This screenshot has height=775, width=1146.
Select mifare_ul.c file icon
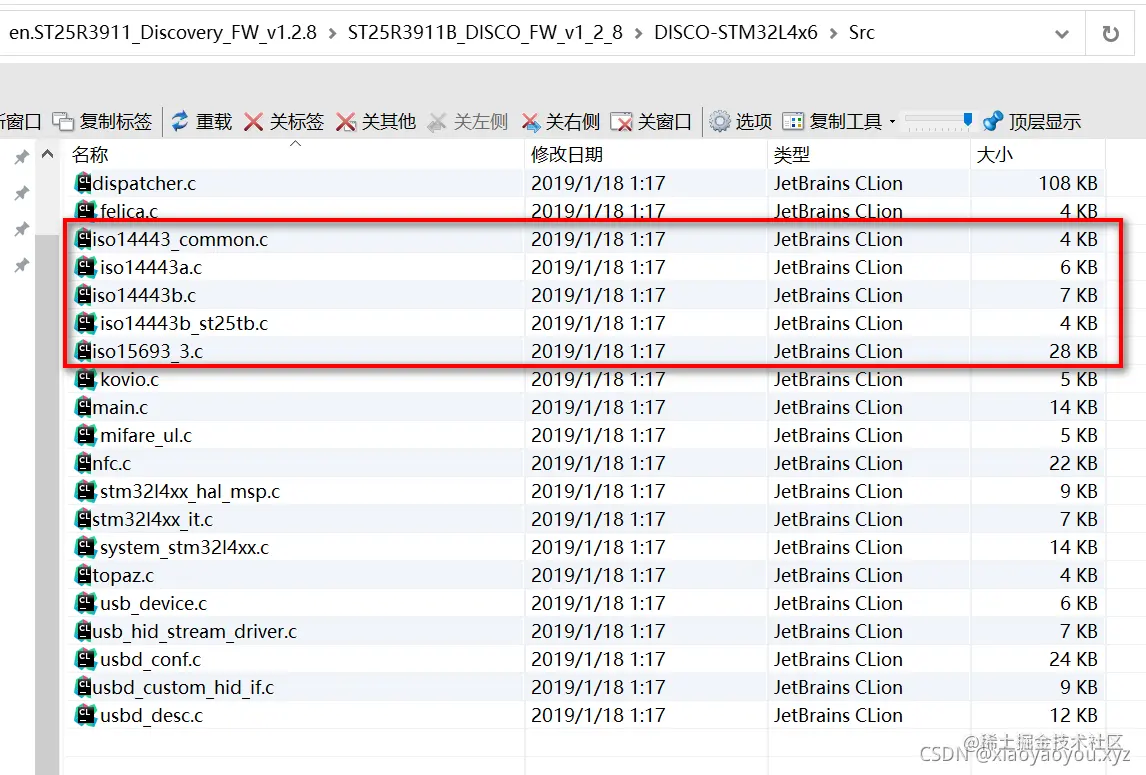pos(86,435)
